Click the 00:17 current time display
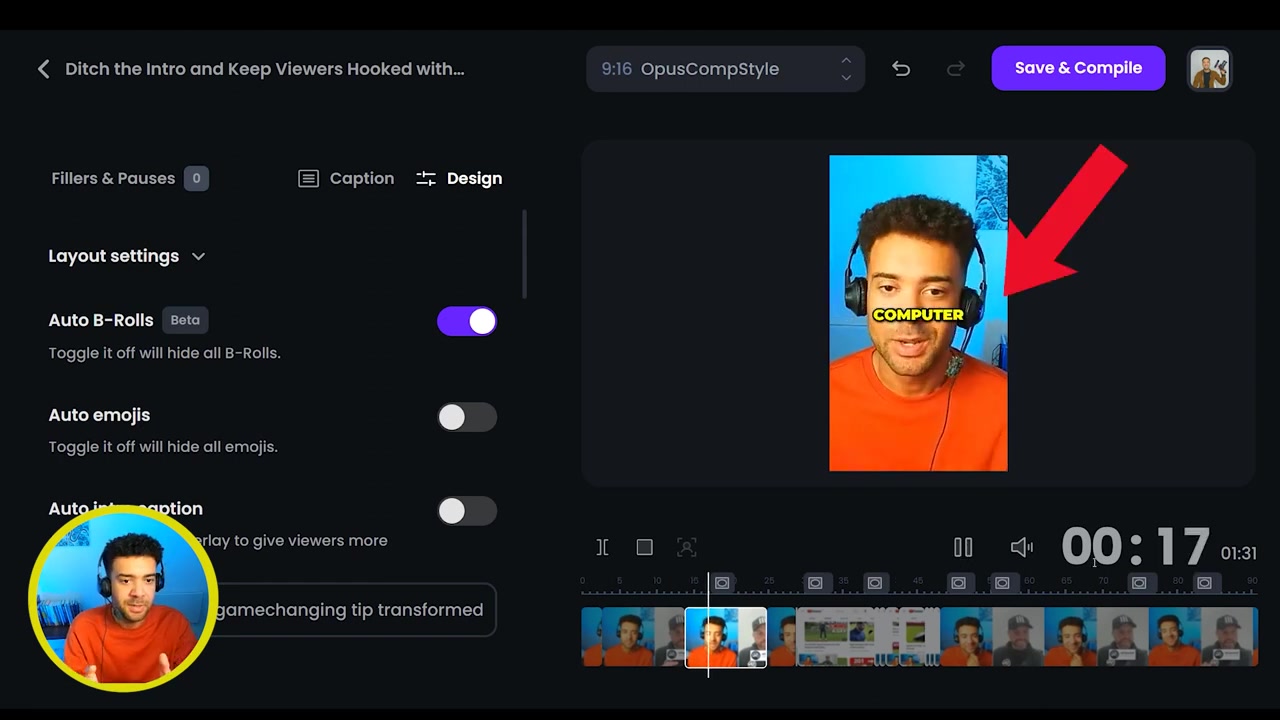 point(1135,548)
